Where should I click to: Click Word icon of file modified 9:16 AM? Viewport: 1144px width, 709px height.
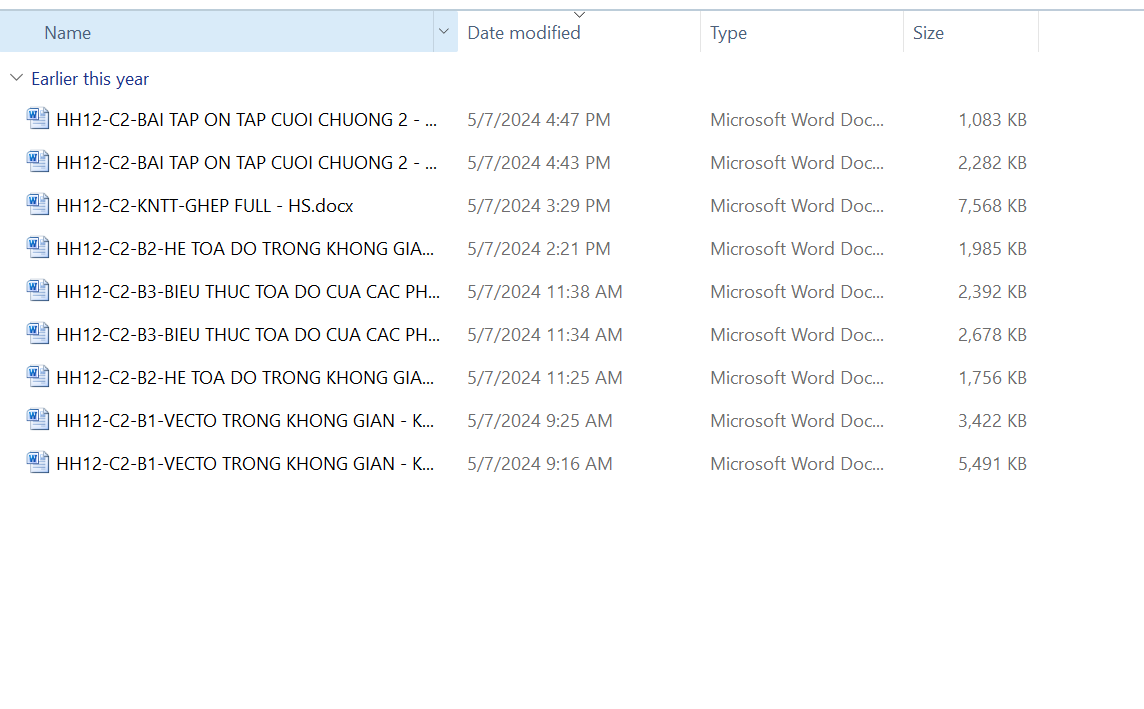click(x=38, y=463)
